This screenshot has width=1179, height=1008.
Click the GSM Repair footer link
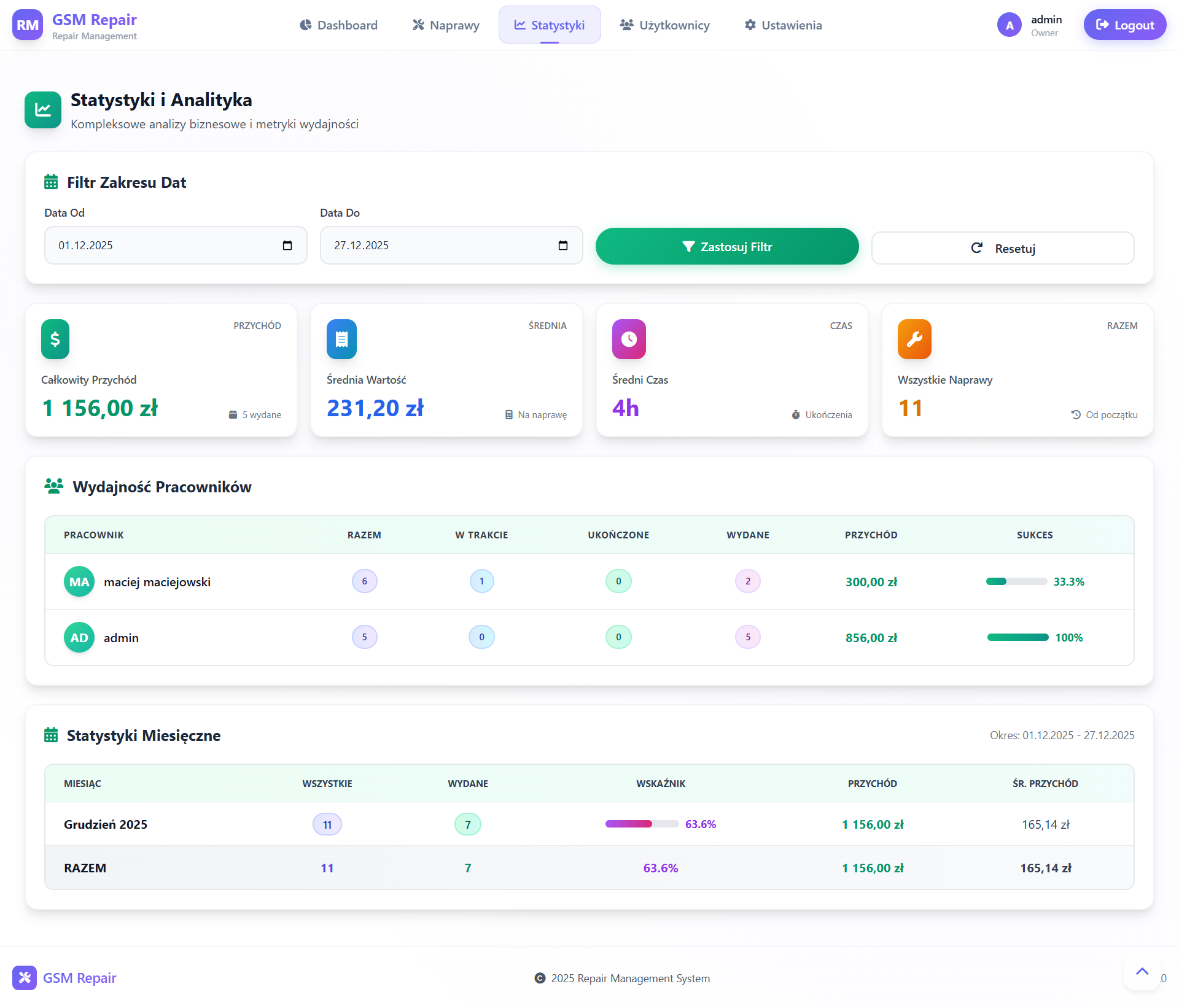[80, 978]
